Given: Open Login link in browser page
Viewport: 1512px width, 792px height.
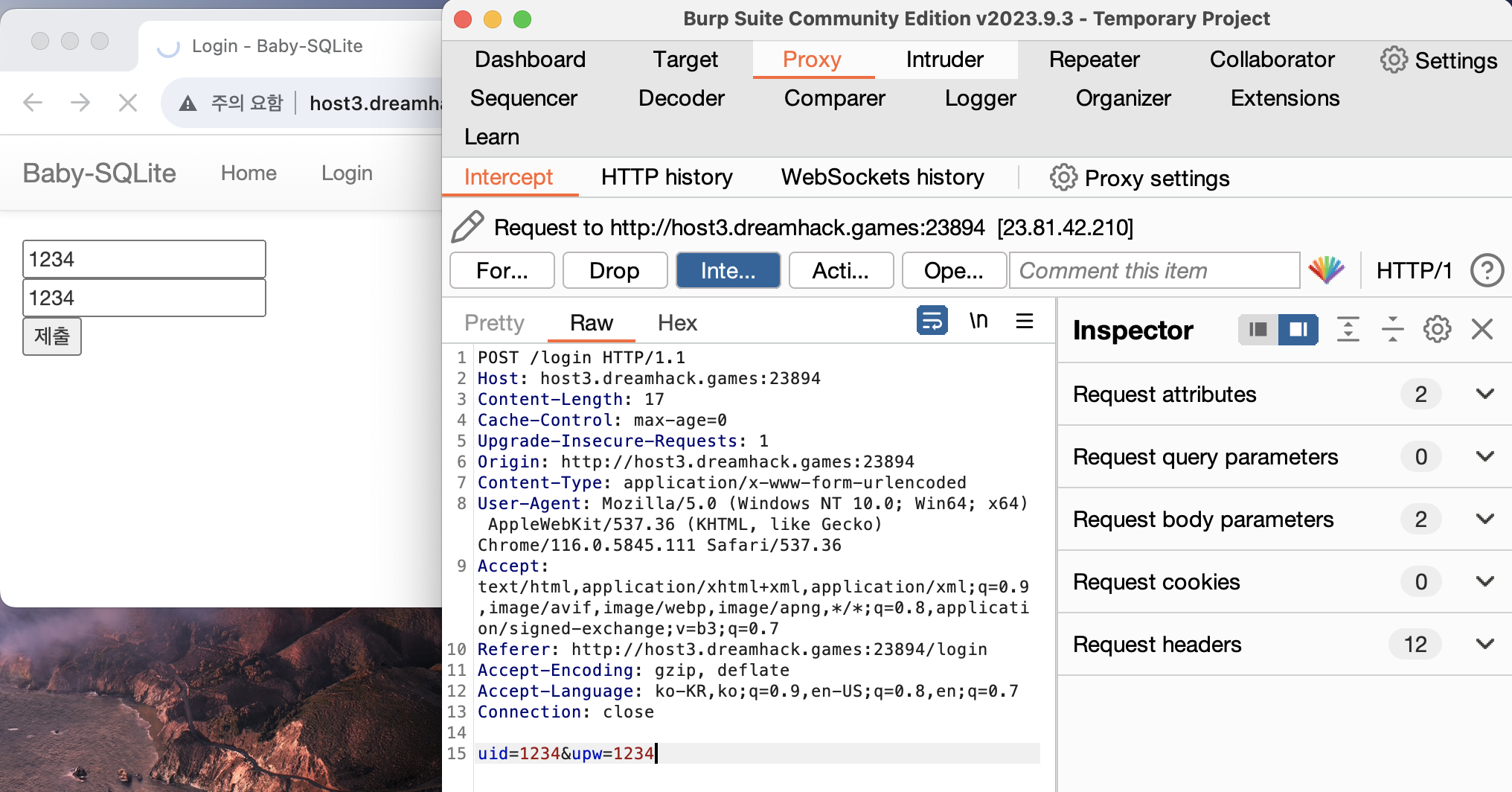Looking at the screenshot, I should tap(347, 173).
